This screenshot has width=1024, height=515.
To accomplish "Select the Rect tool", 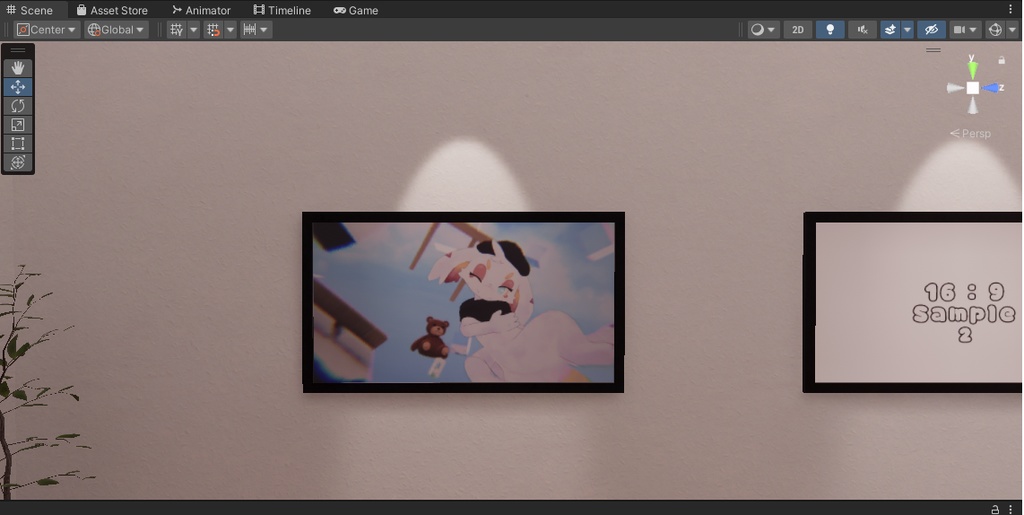I will (18, 144).
